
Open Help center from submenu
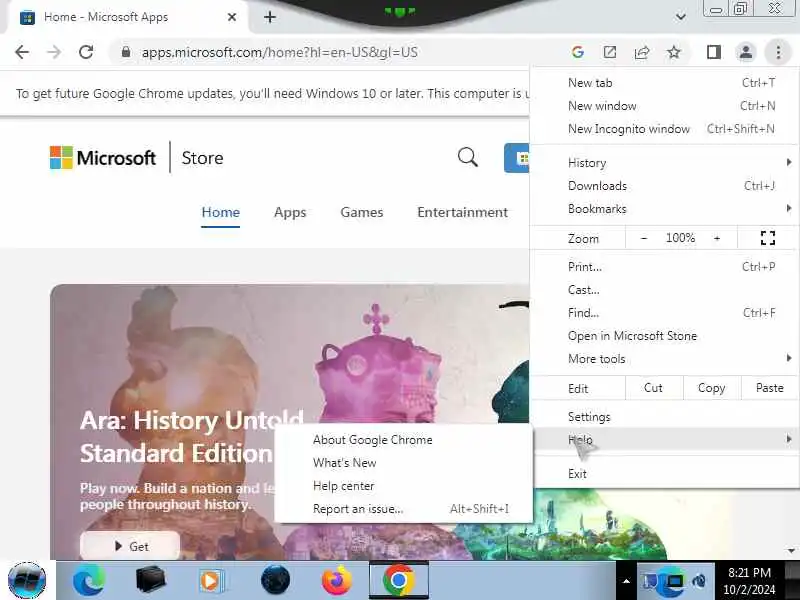pyautogui.click(x=404, y=486)
